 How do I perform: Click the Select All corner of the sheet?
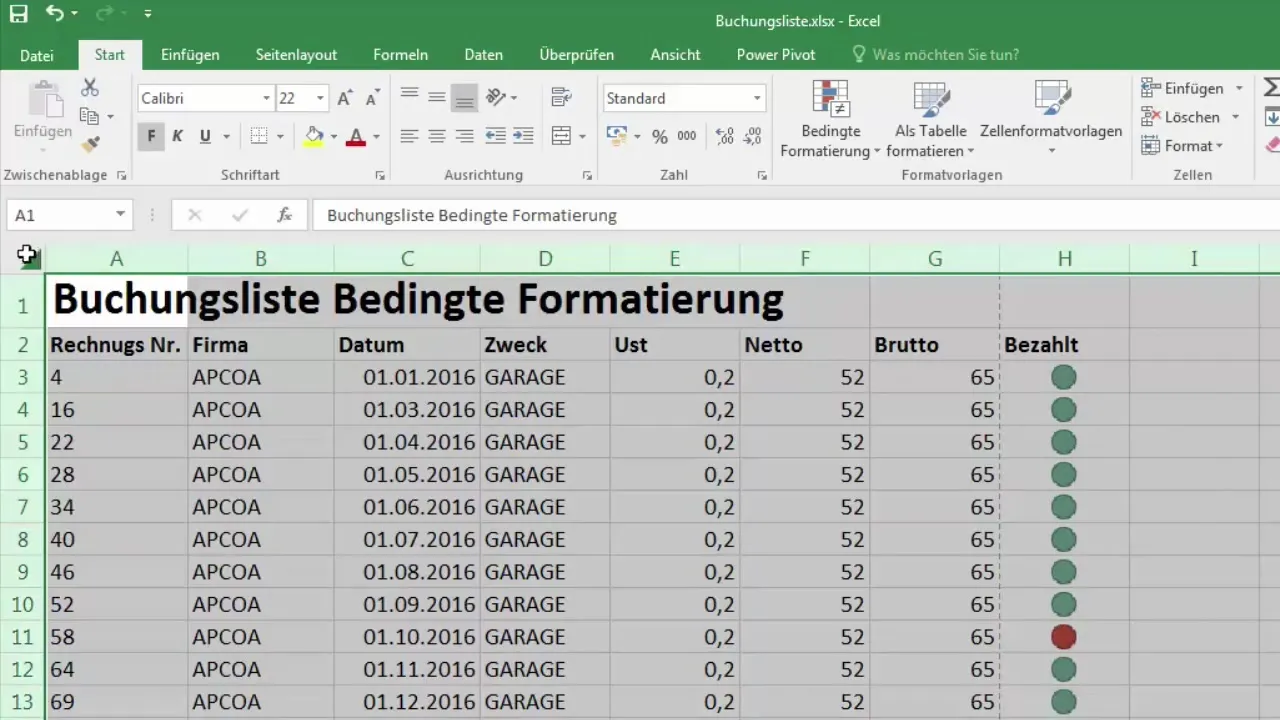click(x=28, y=258)
